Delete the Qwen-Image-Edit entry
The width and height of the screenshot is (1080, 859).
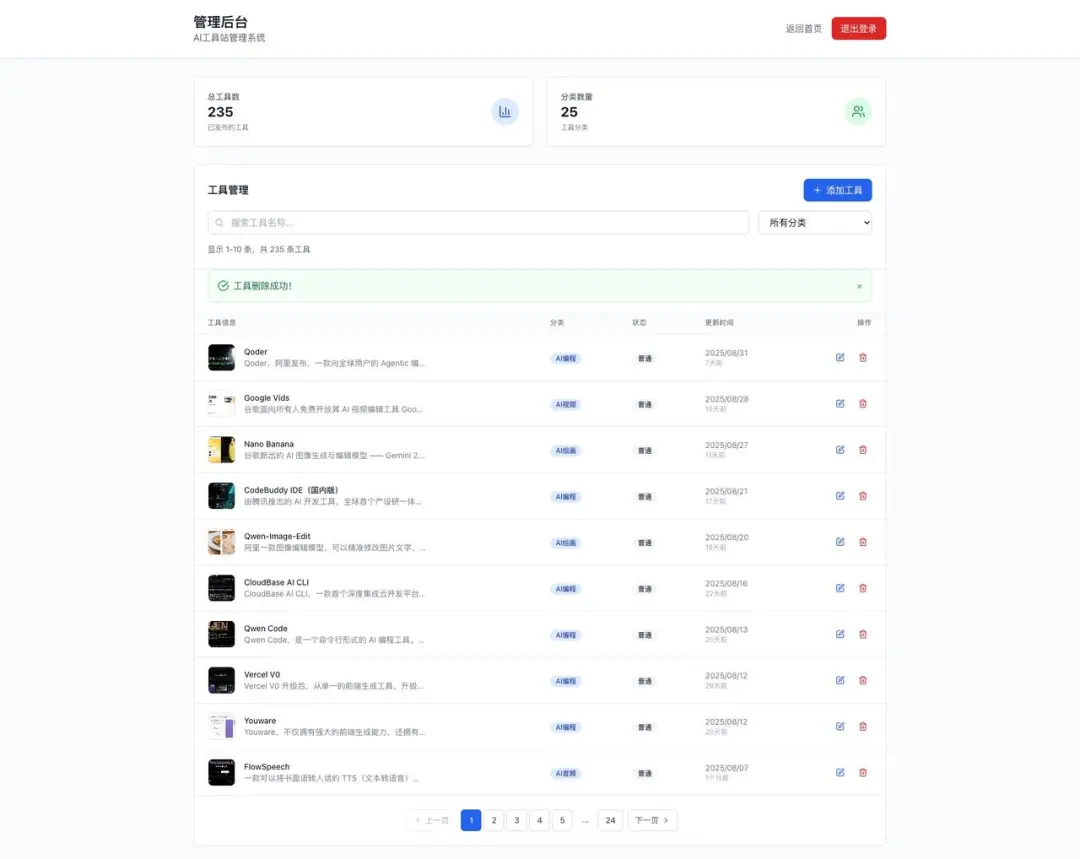click(862, 542)
